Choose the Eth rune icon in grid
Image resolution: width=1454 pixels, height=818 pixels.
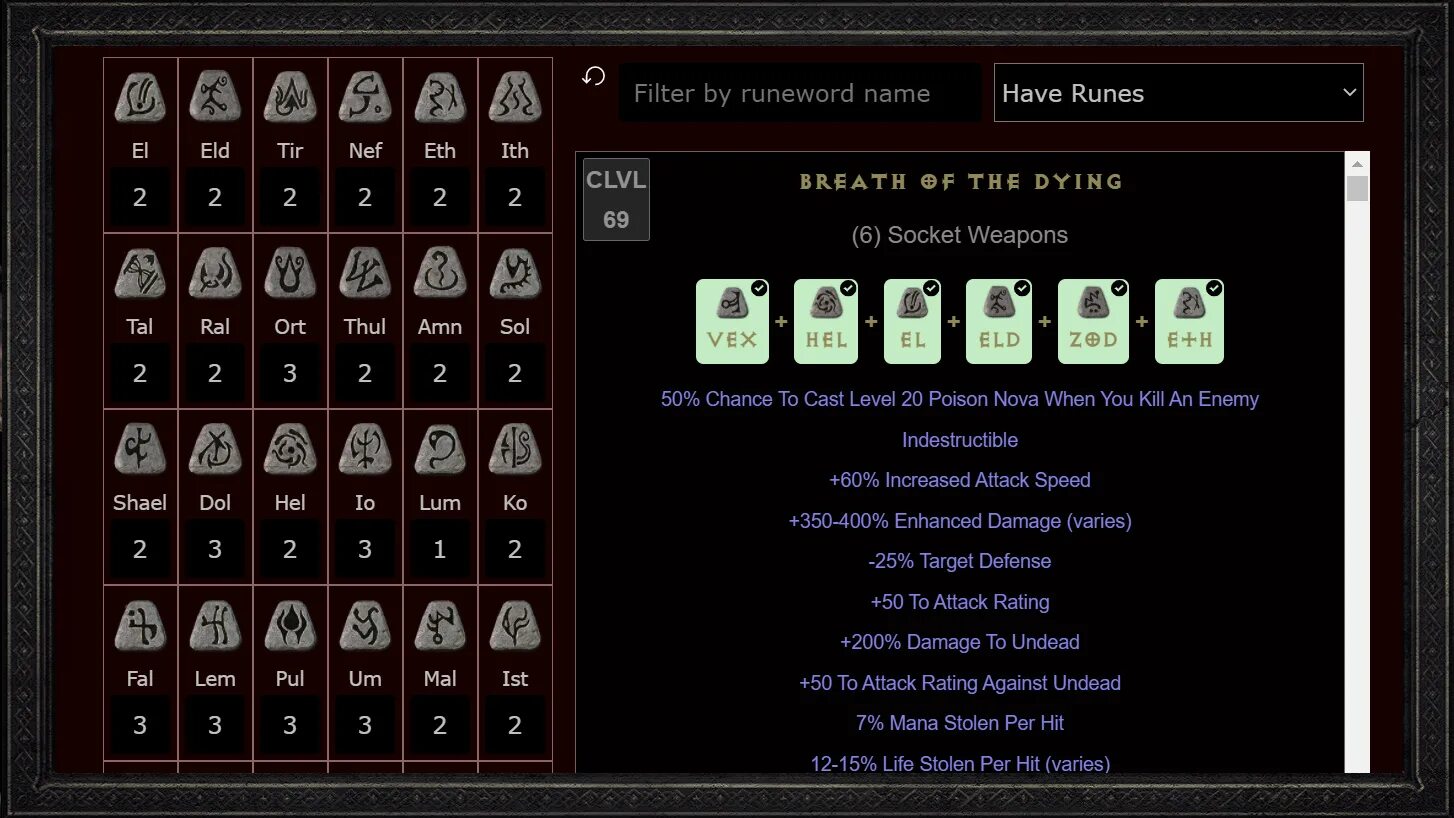pos(440,98)
